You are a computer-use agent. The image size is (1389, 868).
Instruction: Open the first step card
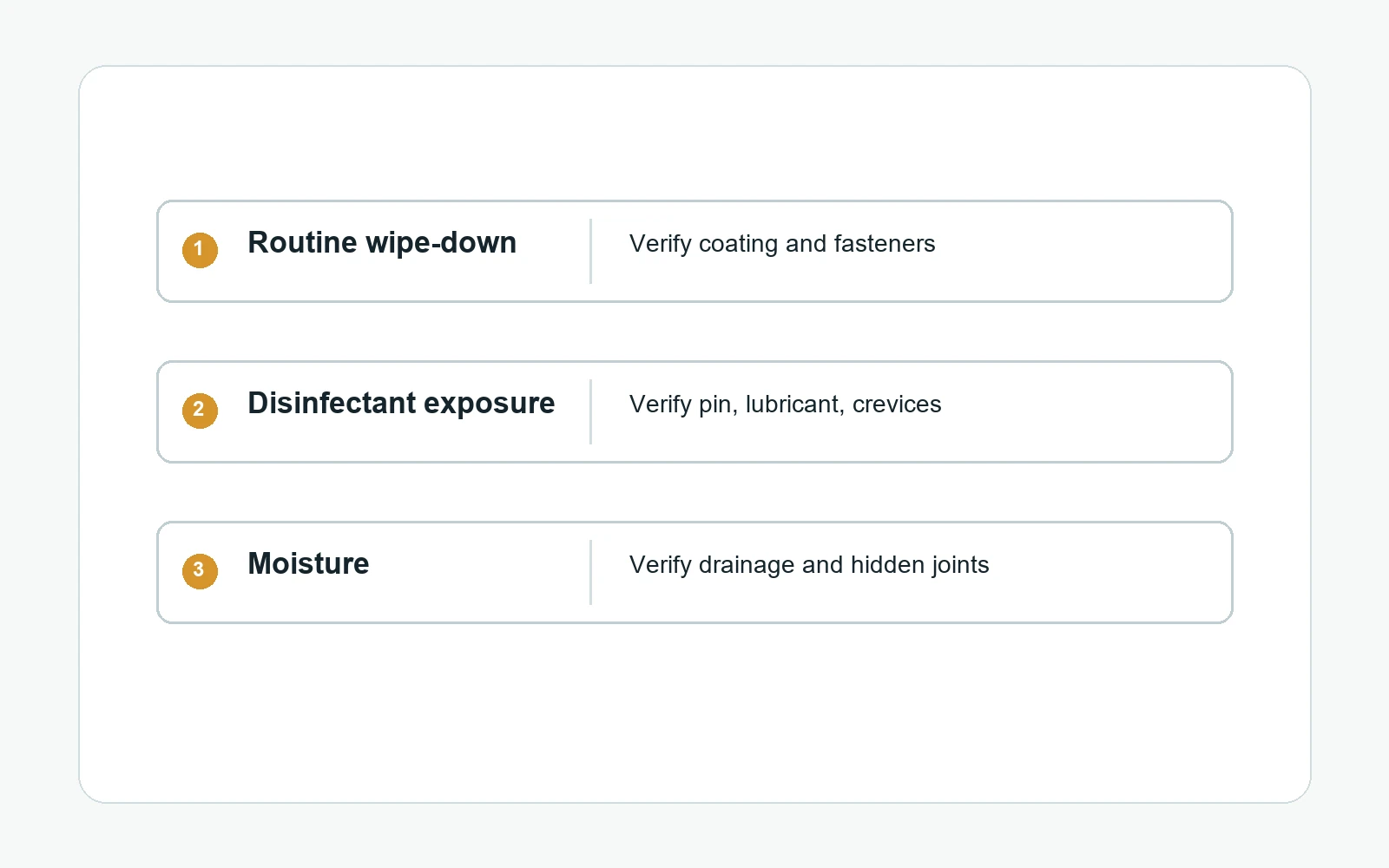(x=694, y=251)
